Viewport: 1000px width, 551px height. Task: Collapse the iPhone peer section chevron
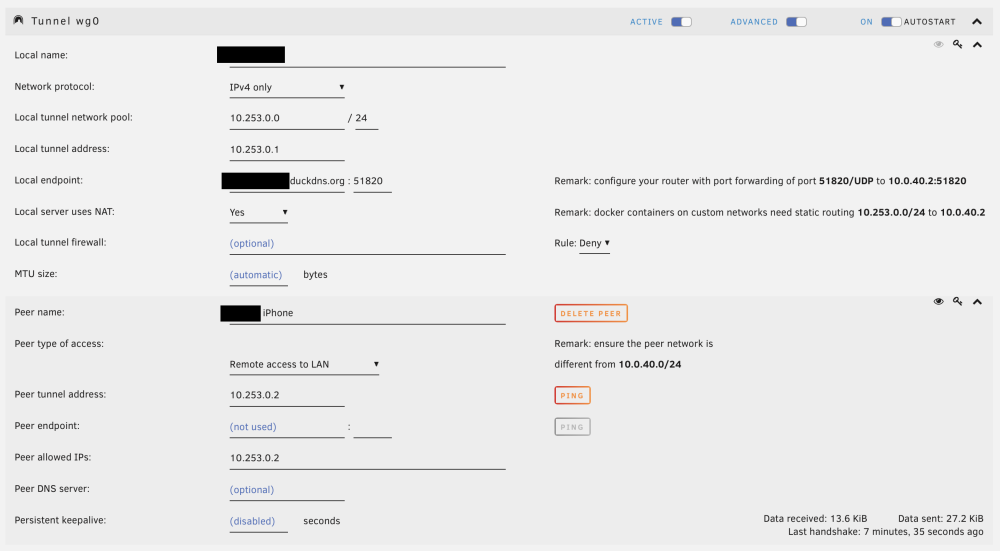[x=977, y=302]
